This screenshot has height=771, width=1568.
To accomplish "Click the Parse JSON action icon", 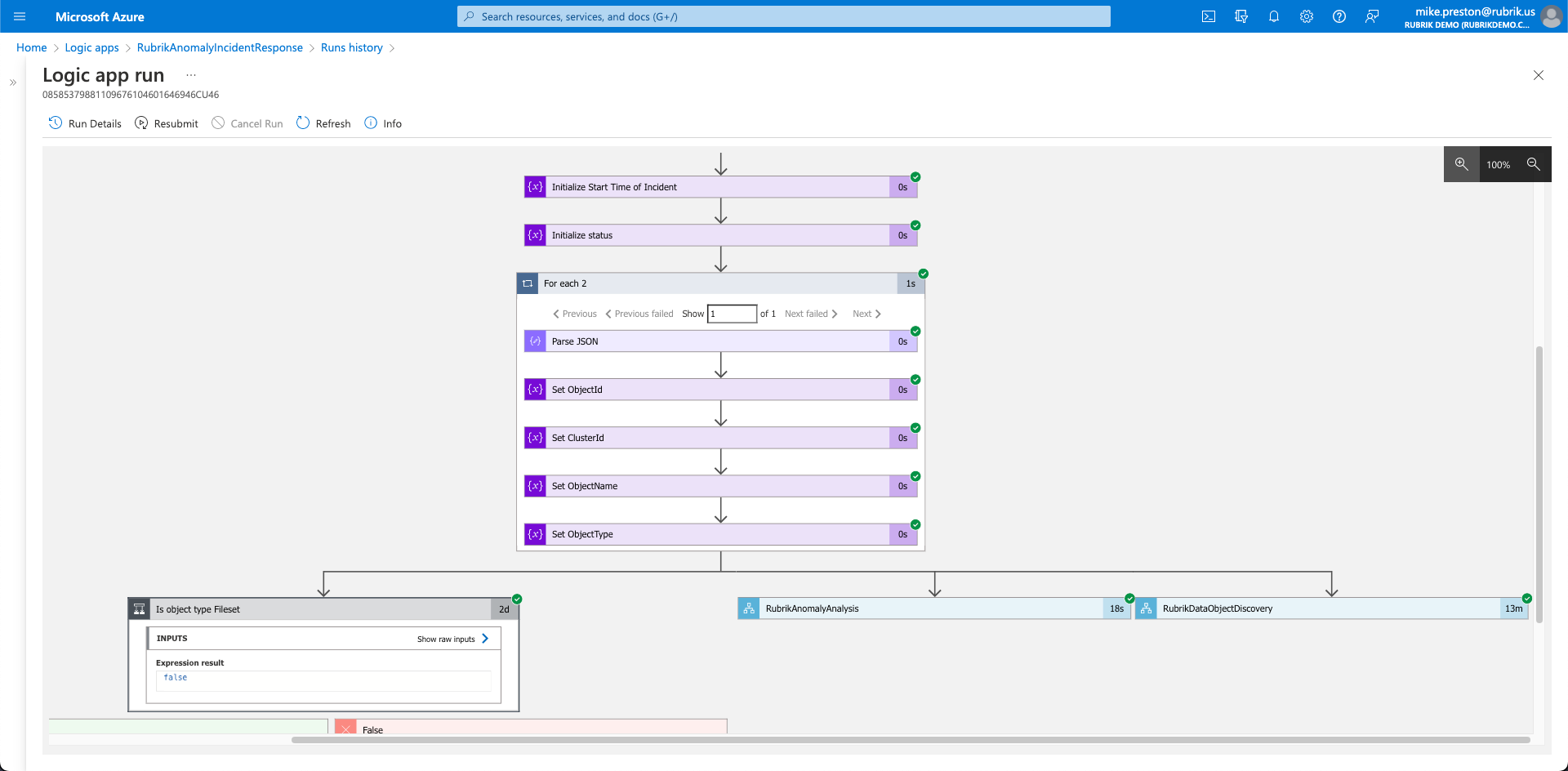I will pyautogui.click(x=535, y=341).
